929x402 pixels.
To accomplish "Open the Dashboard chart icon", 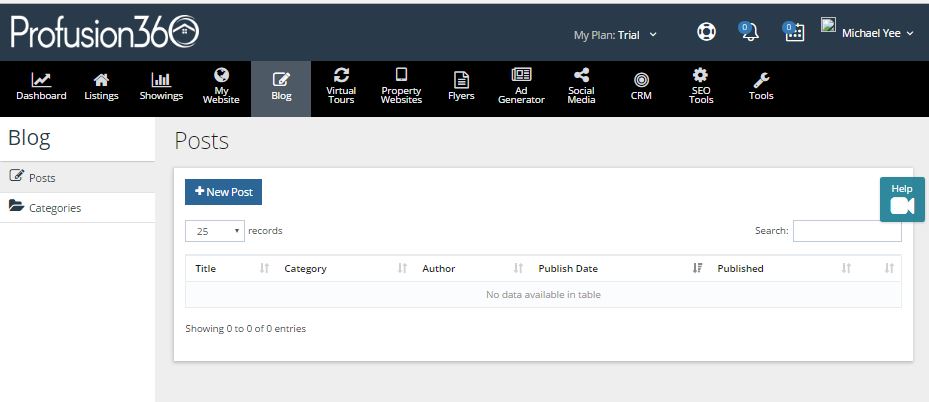I will tap(41, 79).
